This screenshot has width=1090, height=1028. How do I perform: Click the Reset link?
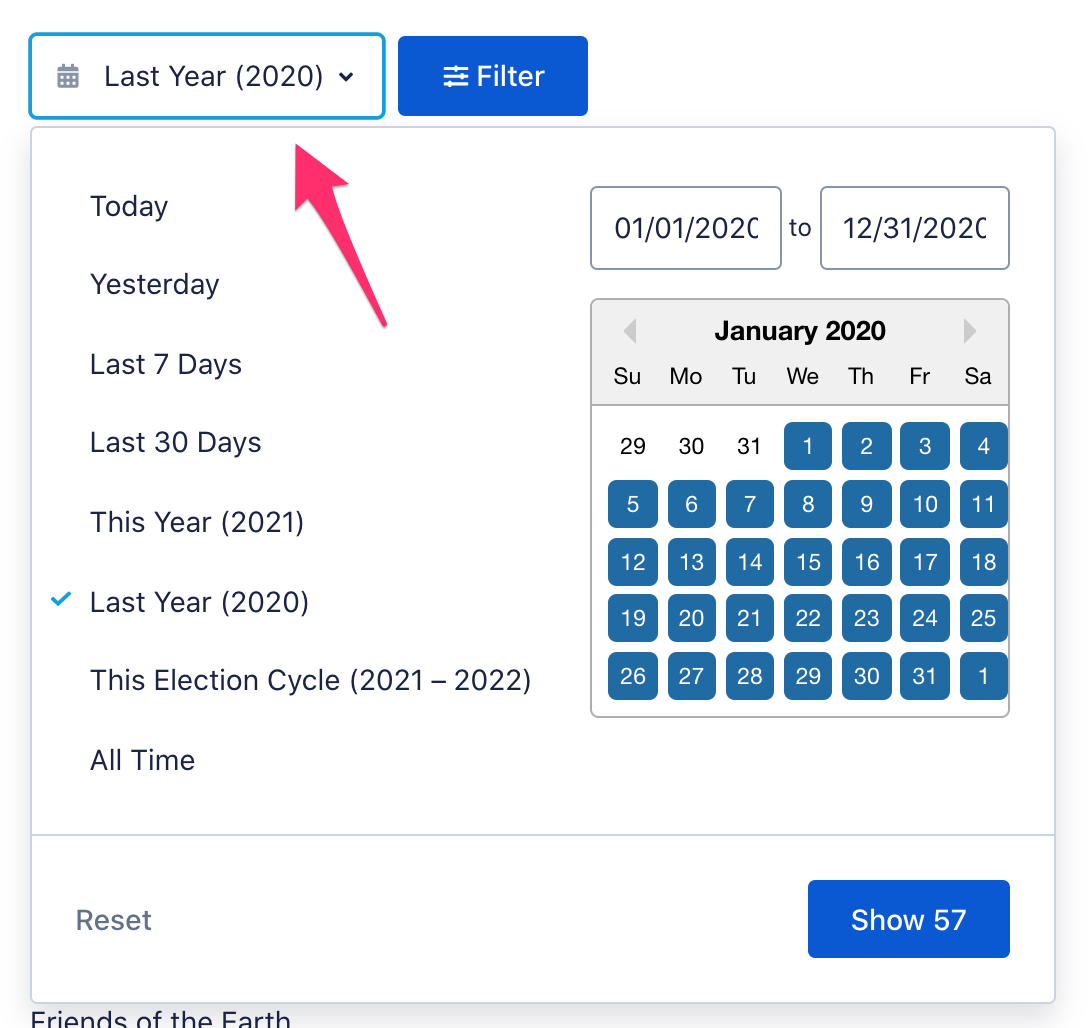coord(114,920)
